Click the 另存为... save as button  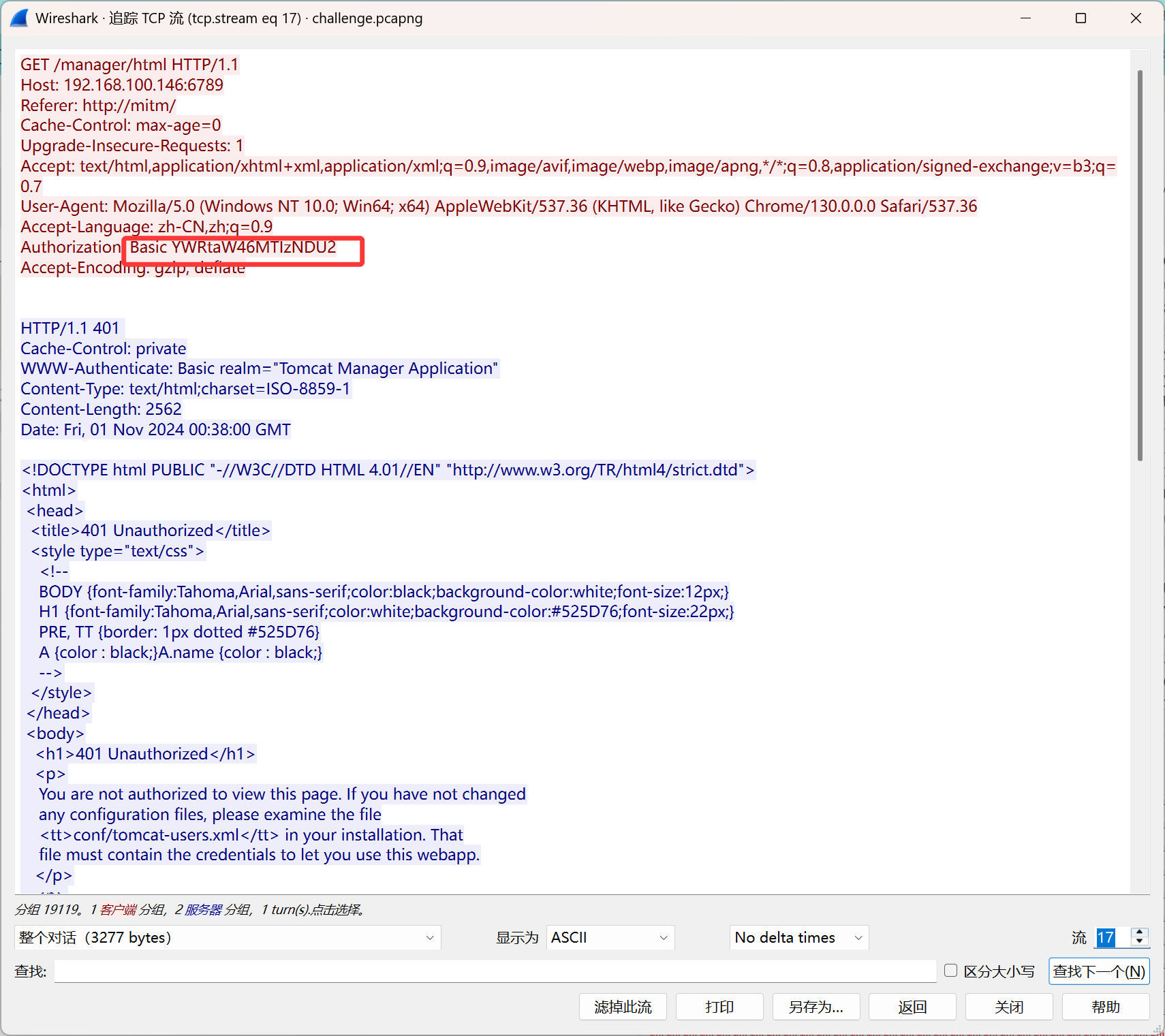click(x=816, y=1007)
